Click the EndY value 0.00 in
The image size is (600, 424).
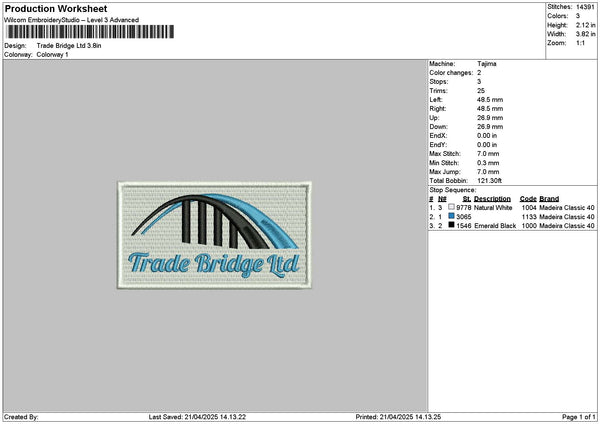tap(487, 145)
